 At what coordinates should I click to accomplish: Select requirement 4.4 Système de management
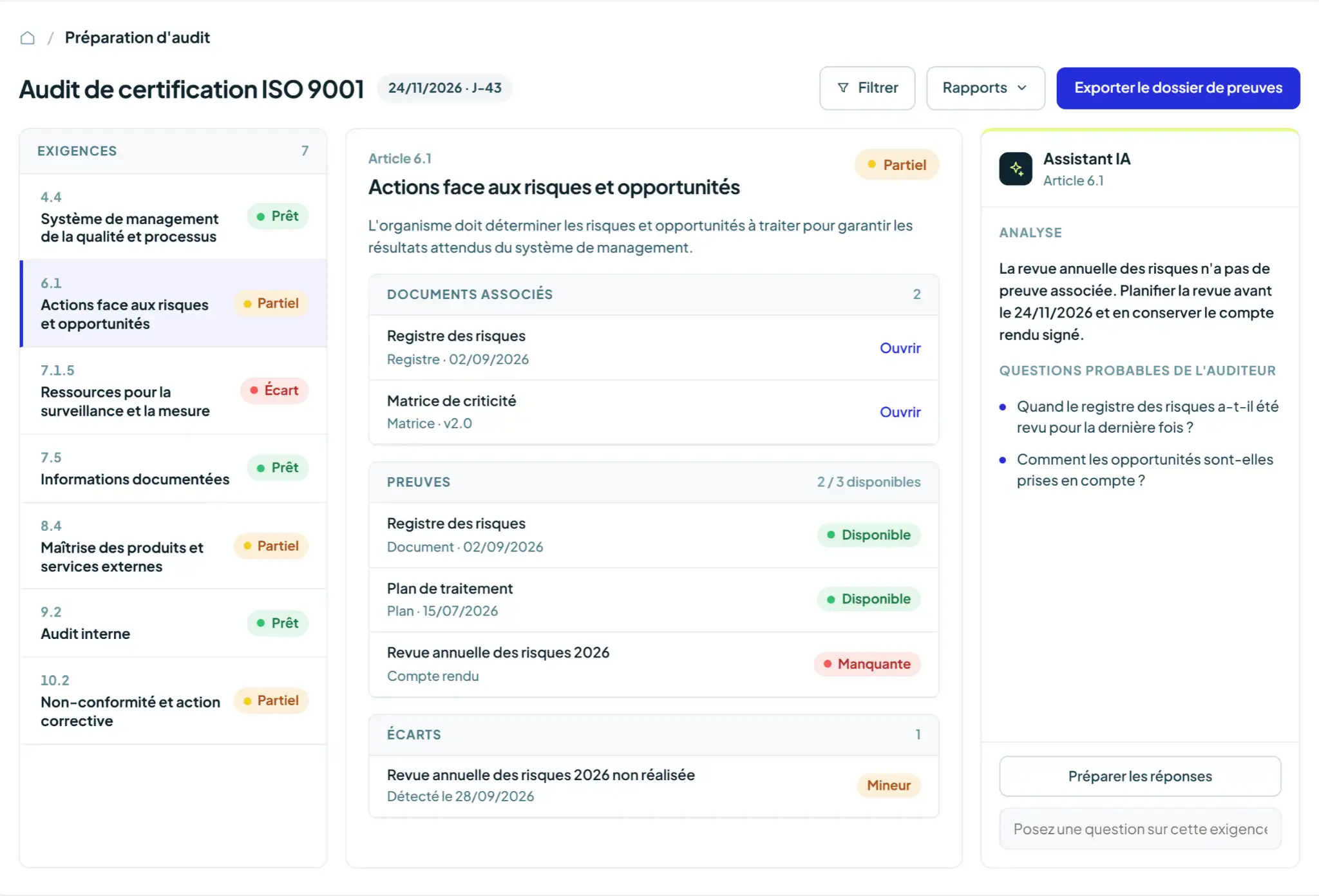pyautogui.click(x=173, y=217)
